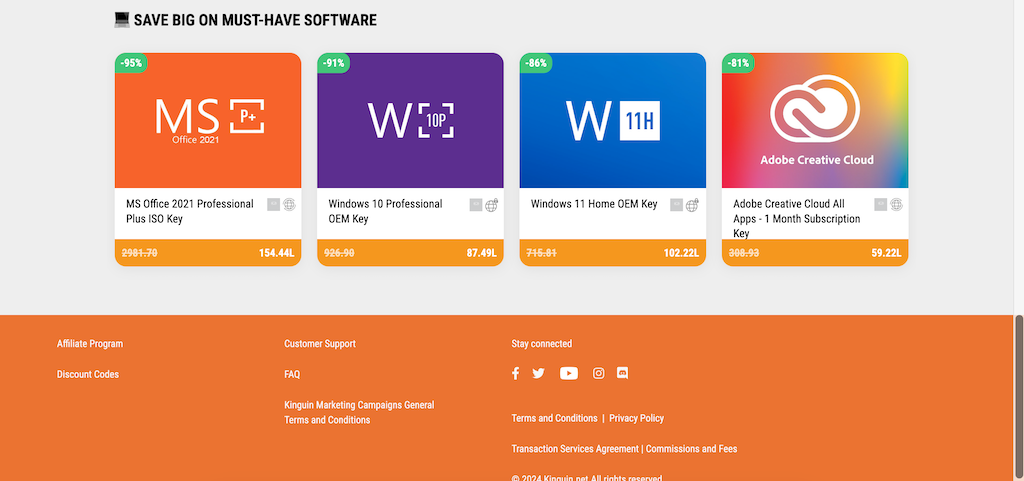This screenshot has width=1024, height=481.
Task: Open Windows 11 Home OEM Key title
Action: point(594,204)
